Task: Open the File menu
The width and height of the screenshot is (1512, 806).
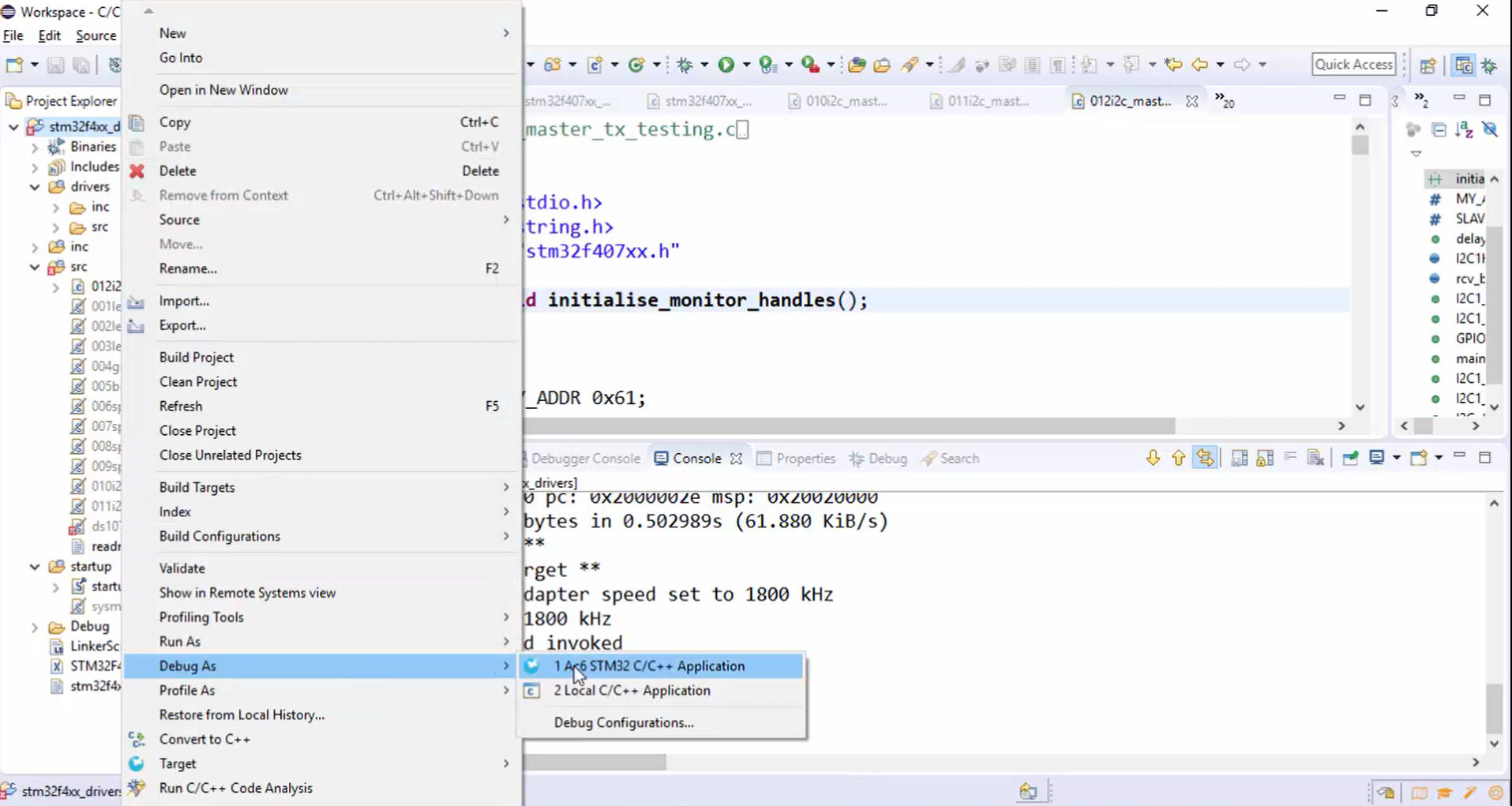Action: [13, 36]
